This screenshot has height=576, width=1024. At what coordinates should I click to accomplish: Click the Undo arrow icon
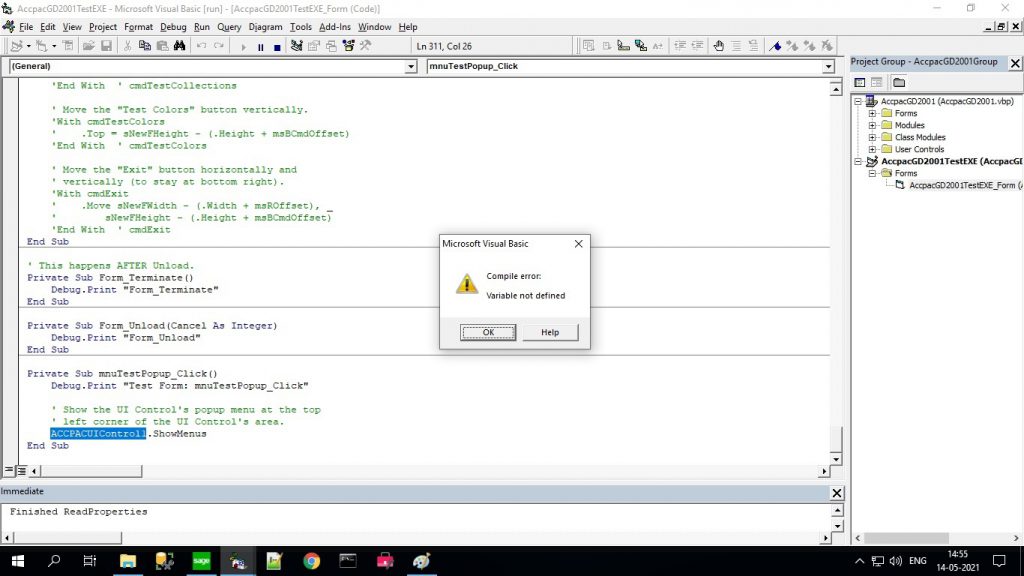point(201,46)
